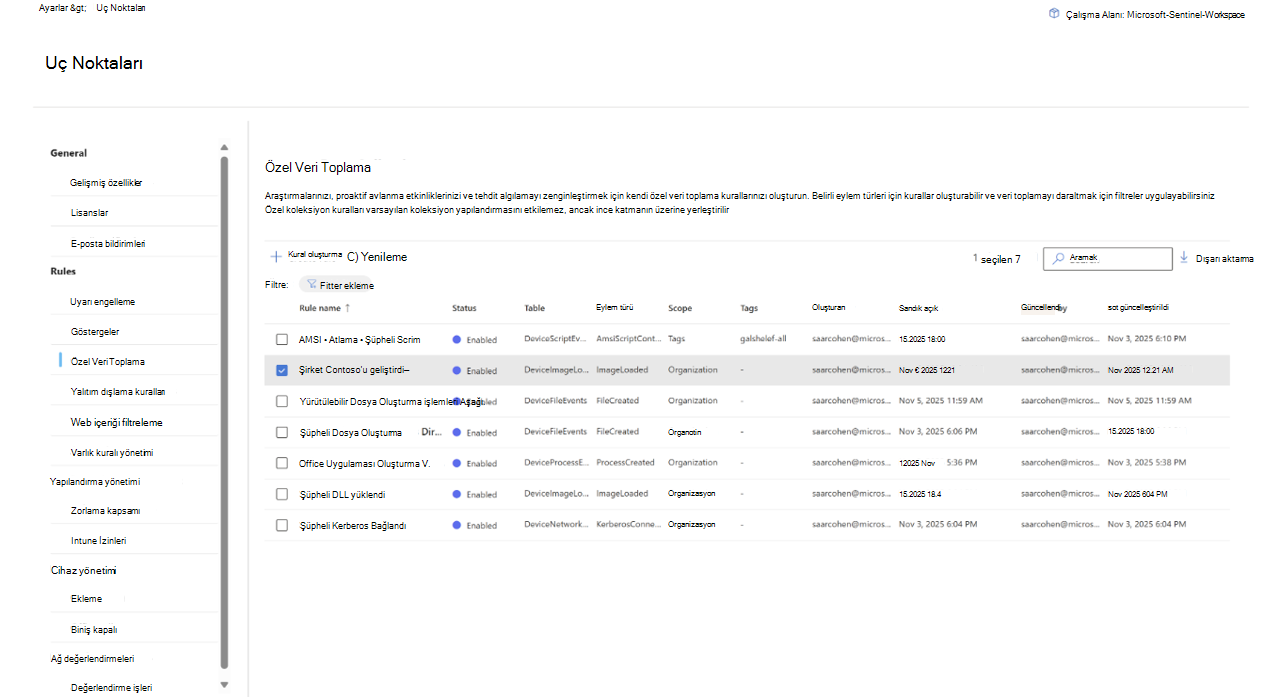
Task: Click Uç Noktaları breadcrumb link
Action: click(121, 7)
